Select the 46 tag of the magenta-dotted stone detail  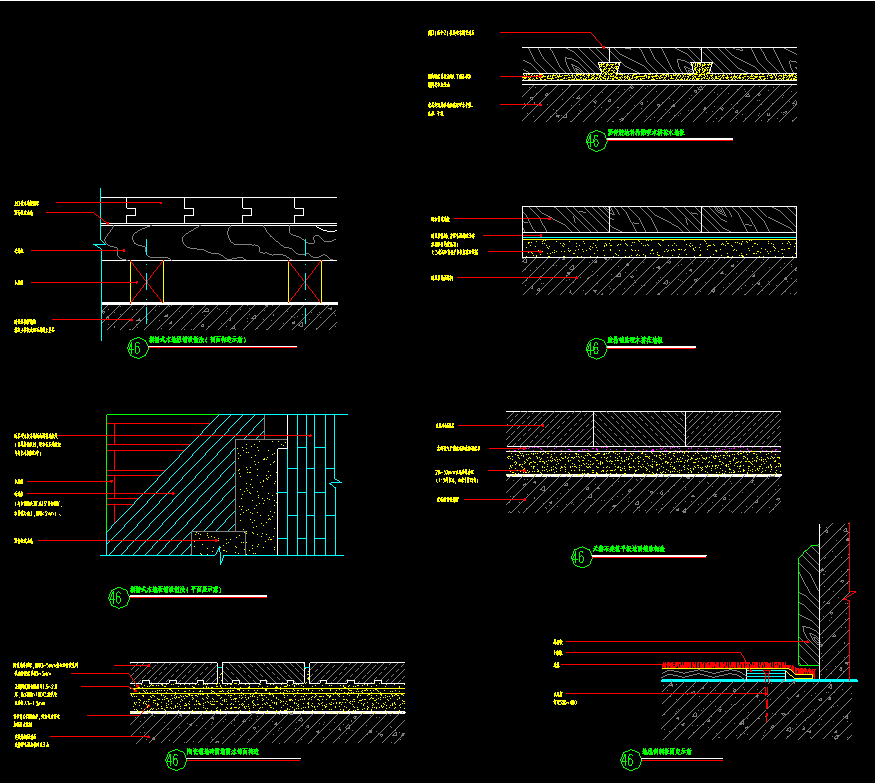point(581,557)
